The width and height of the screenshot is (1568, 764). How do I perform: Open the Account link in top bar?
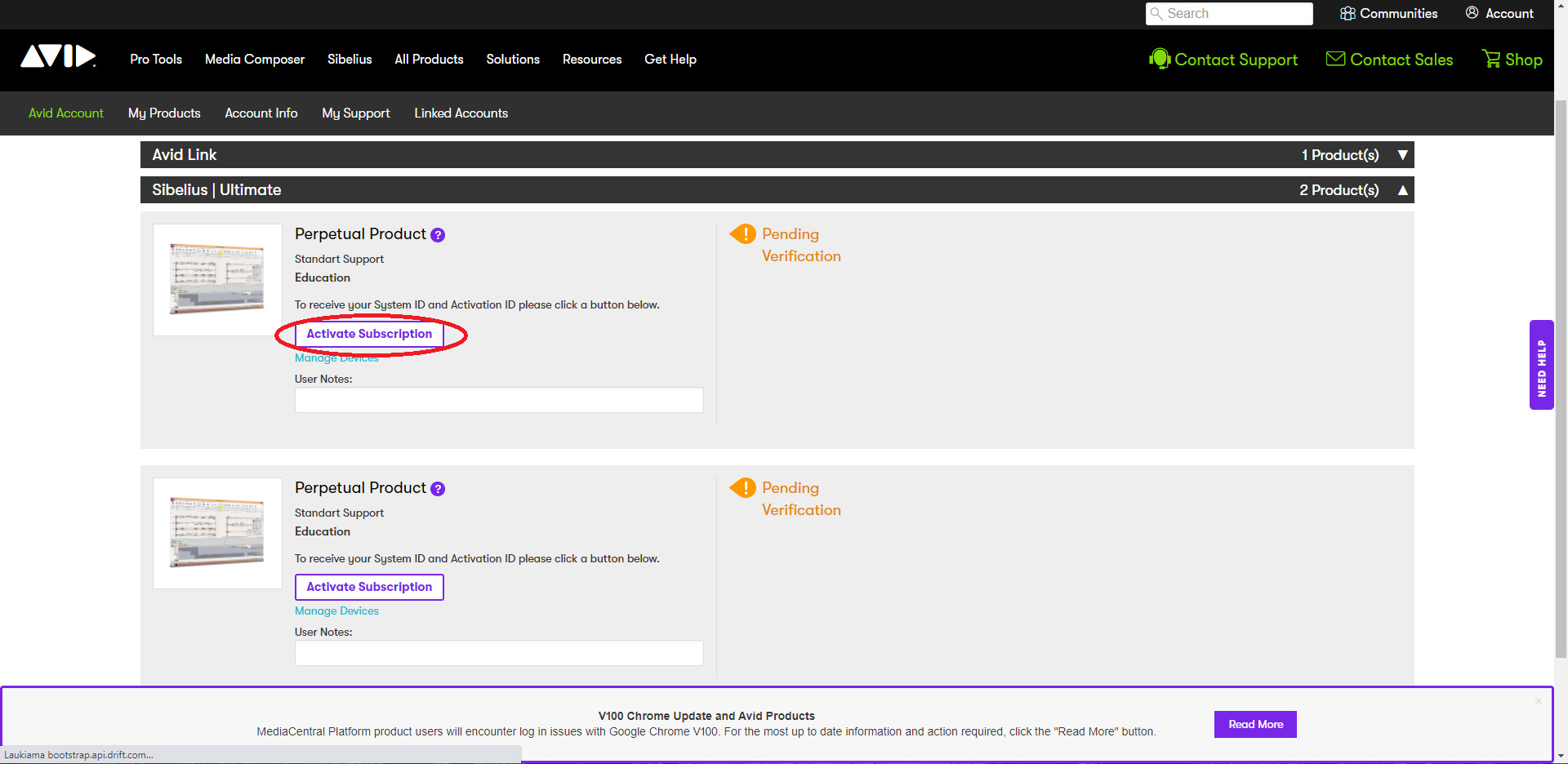pyautogui.click(x=1509, y=13)
